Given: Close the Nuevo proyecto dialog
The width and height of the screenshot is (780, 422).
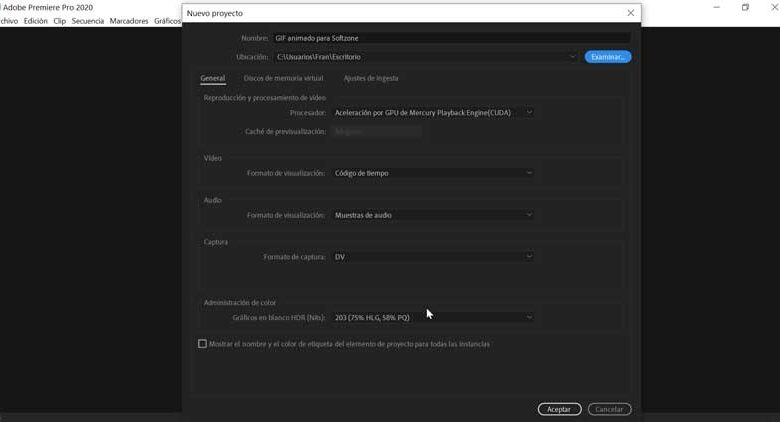Looking at the screenshot, I should click(630, 13).
